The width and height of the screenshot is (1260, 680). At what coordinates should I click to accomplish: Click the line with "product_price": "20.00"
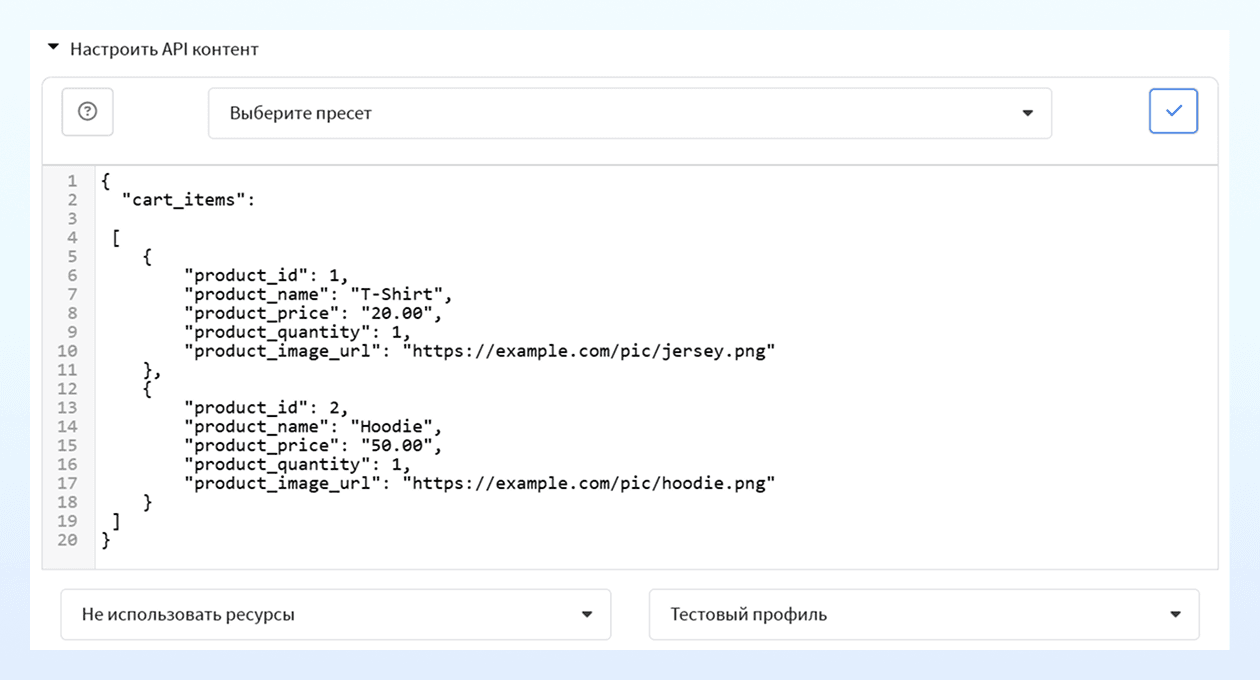[313, 313]
